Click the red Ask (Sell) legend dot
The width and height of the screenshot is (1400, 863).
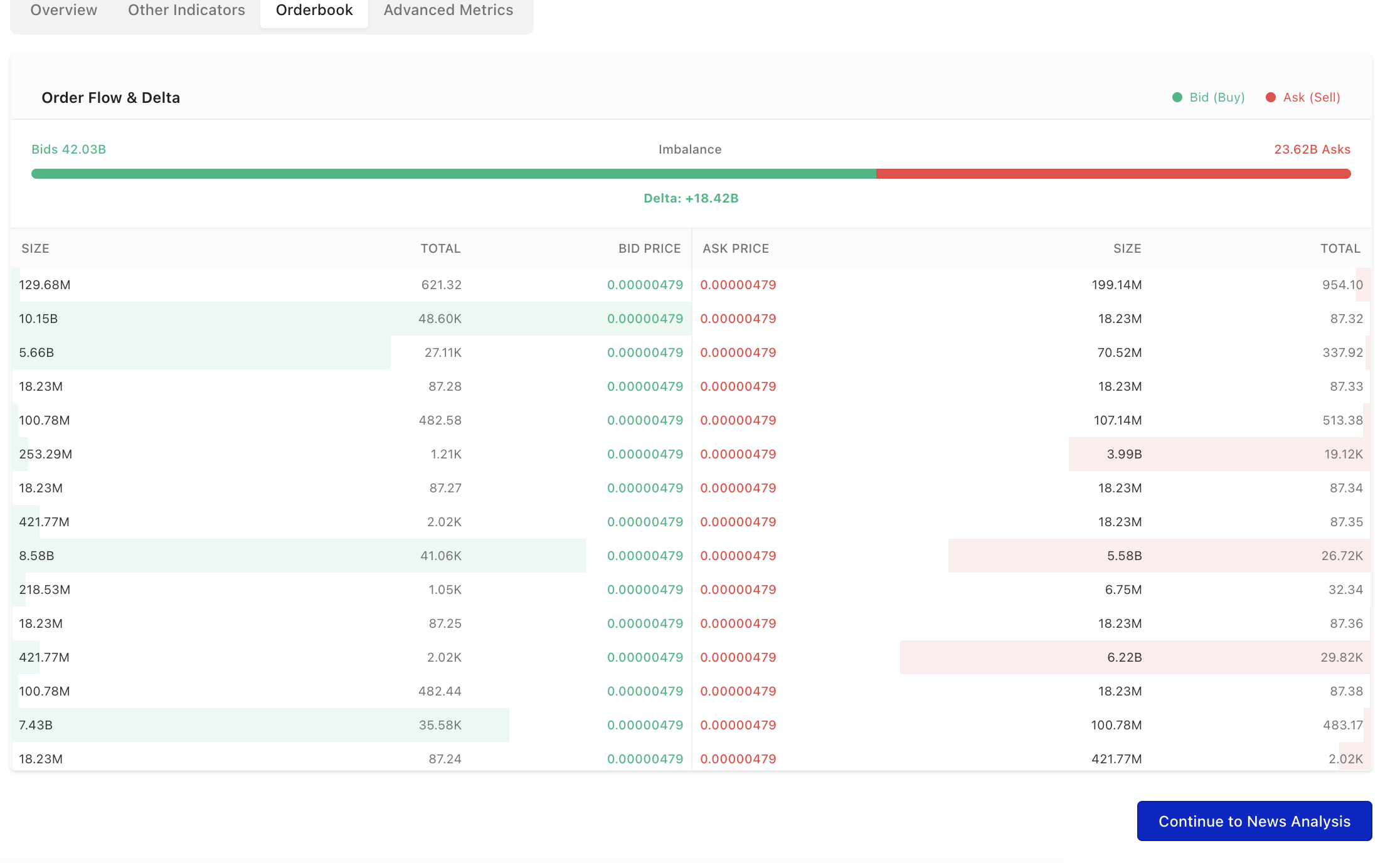(1270, 97)
